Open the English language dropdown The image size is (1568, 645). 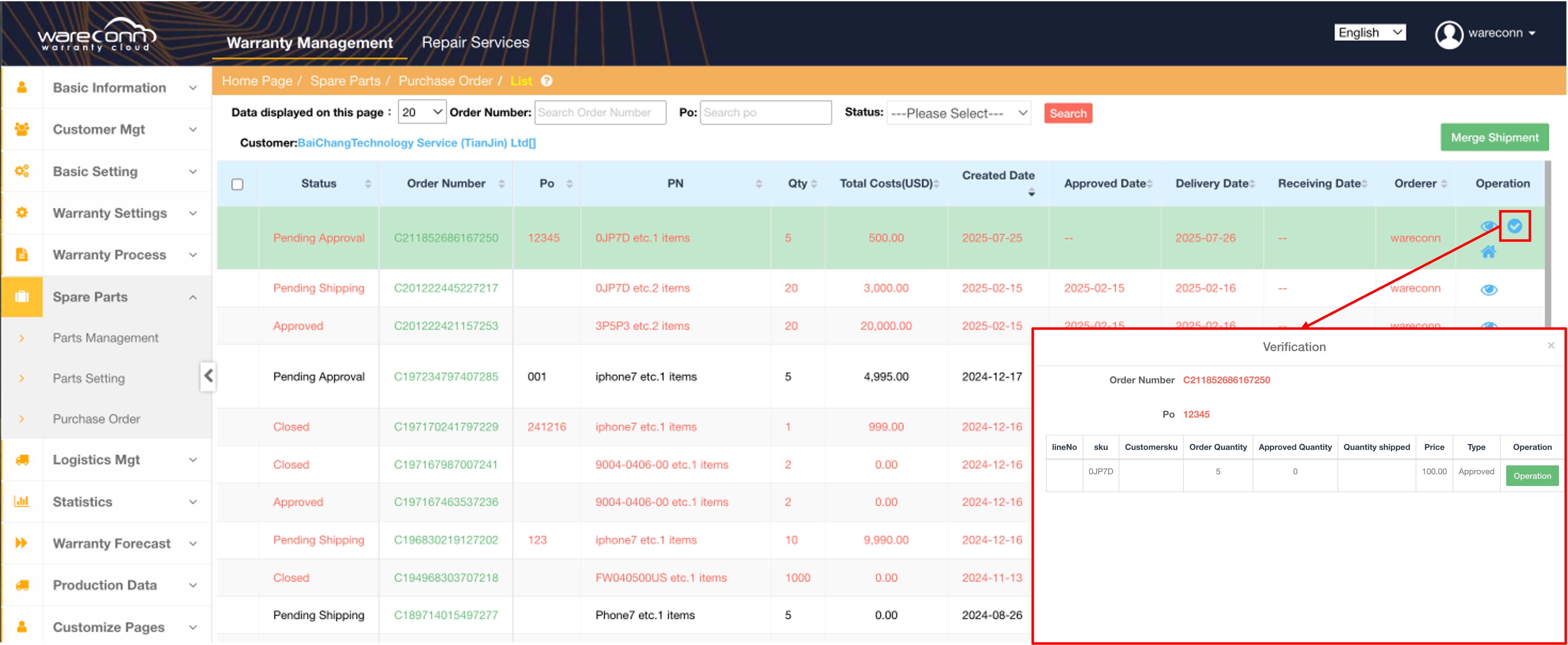point(1369,33)
